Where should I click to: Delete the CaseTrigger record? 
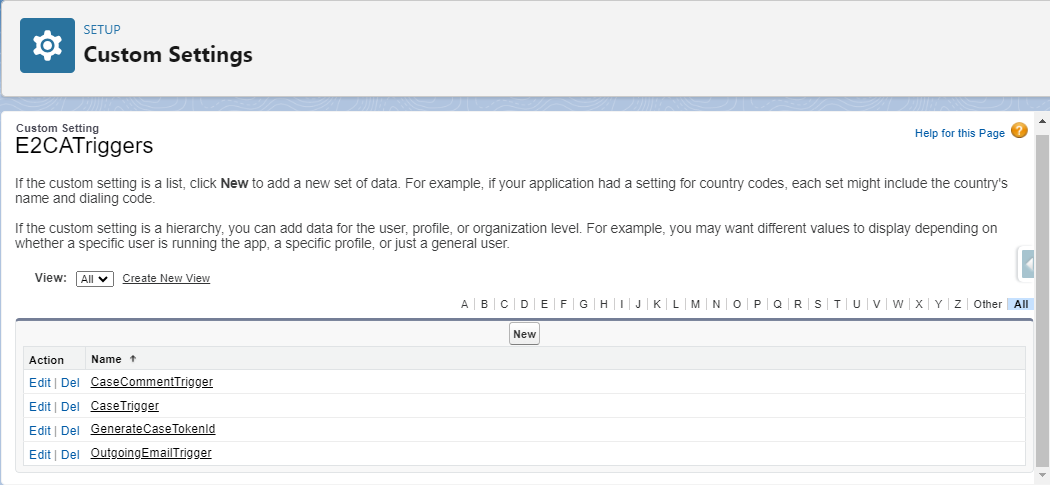(x=70, y=407)
